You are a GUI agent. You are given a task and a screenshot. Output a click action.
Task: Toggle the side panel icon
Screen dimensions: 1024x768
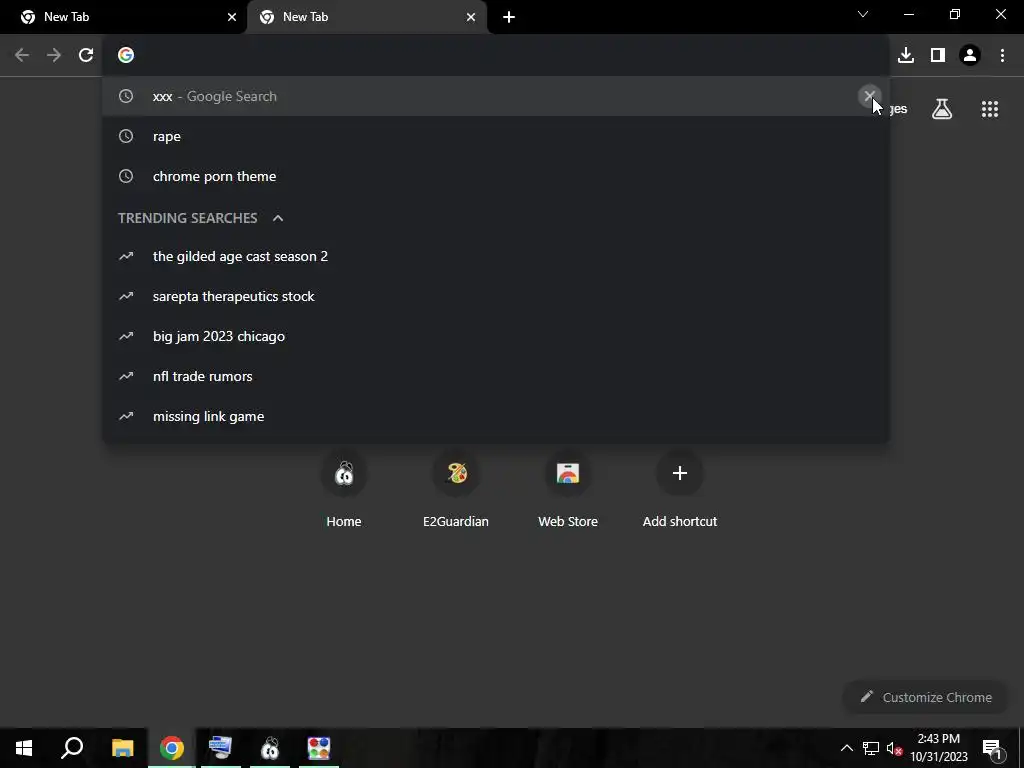click(938, 56)
